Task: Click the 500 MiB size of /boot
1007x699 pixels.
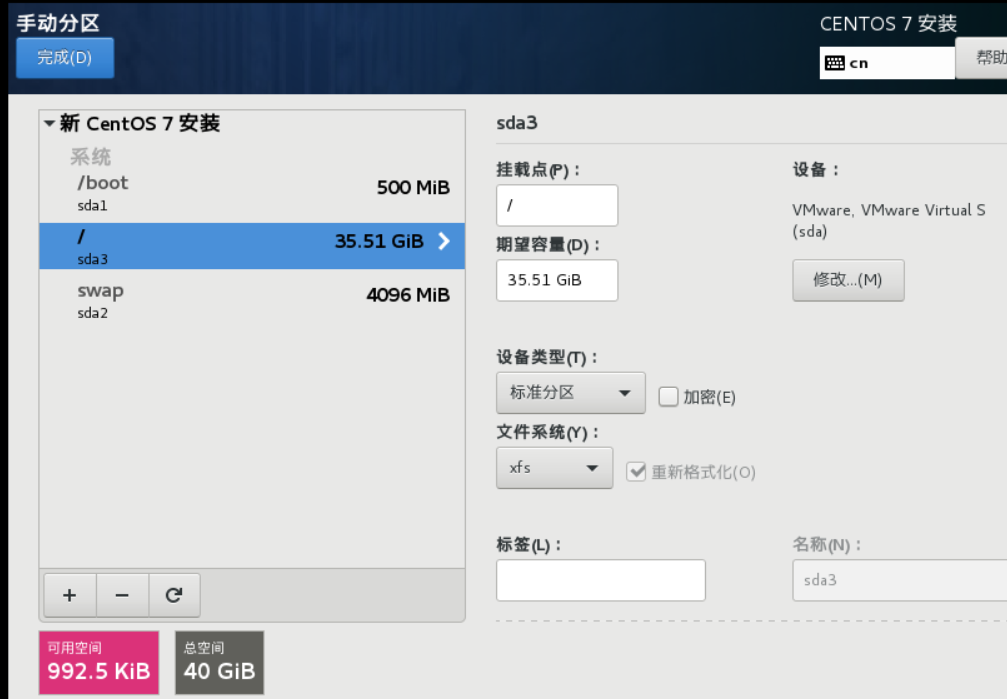Action: click(x=413, y=188)
